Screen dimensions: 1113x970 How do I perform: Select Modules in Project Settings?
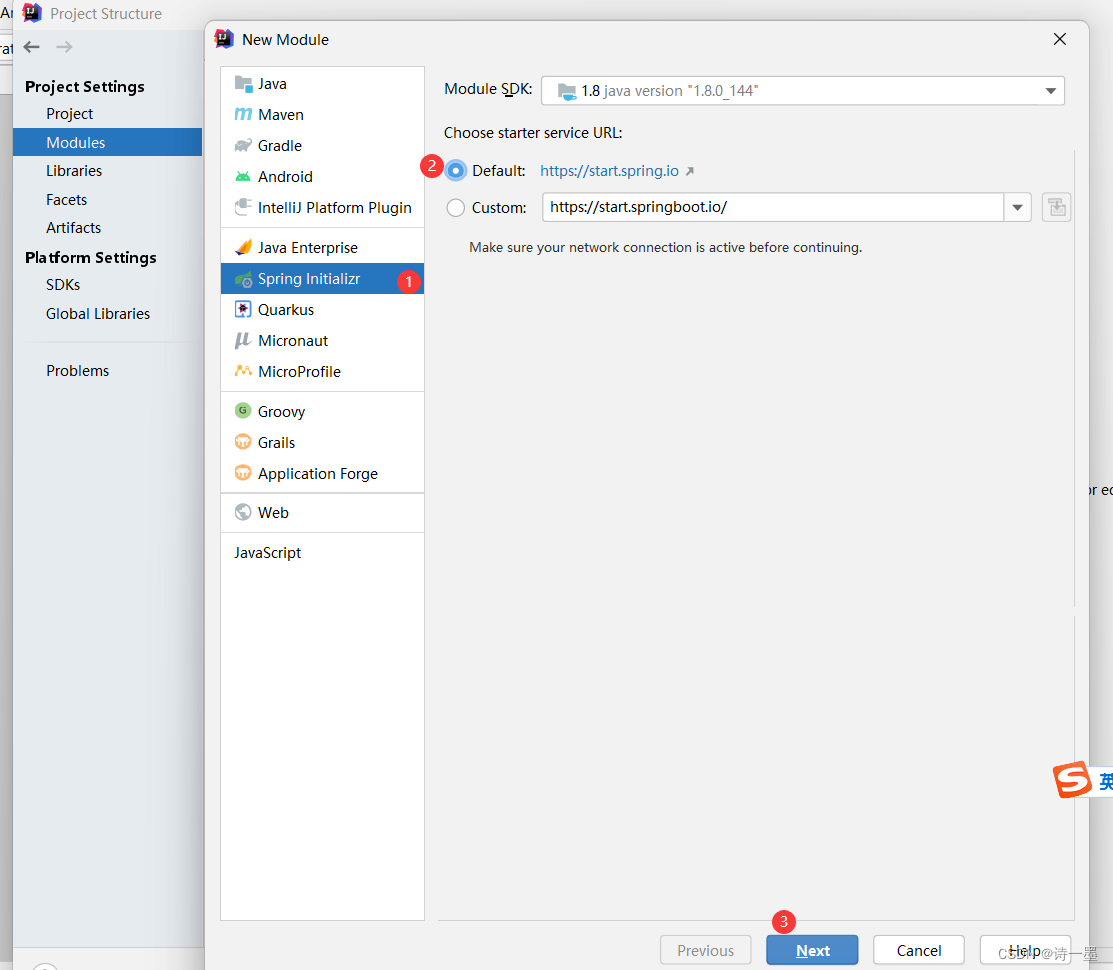[107, 142]
